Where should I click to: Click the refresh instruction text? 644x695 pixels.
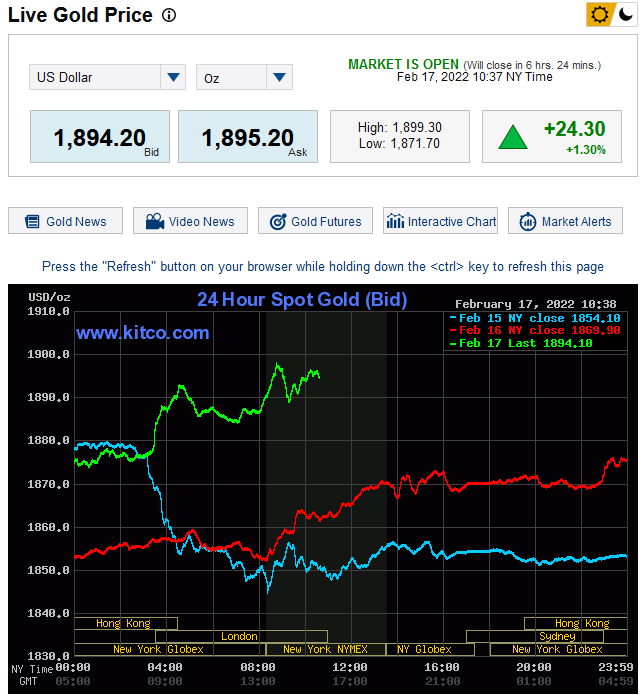point(323,266)
